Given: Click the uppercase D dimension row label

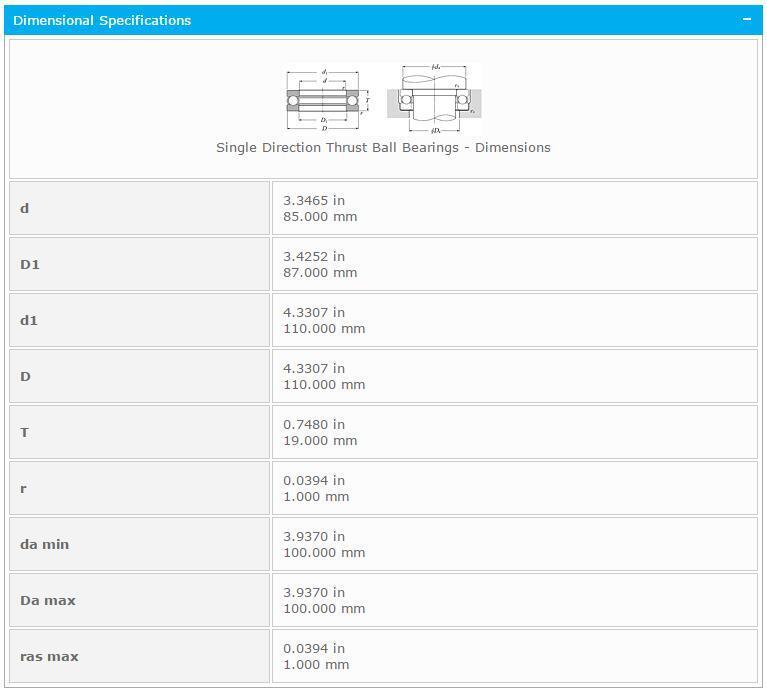Looking at the screenshot, I should point(26,377).
